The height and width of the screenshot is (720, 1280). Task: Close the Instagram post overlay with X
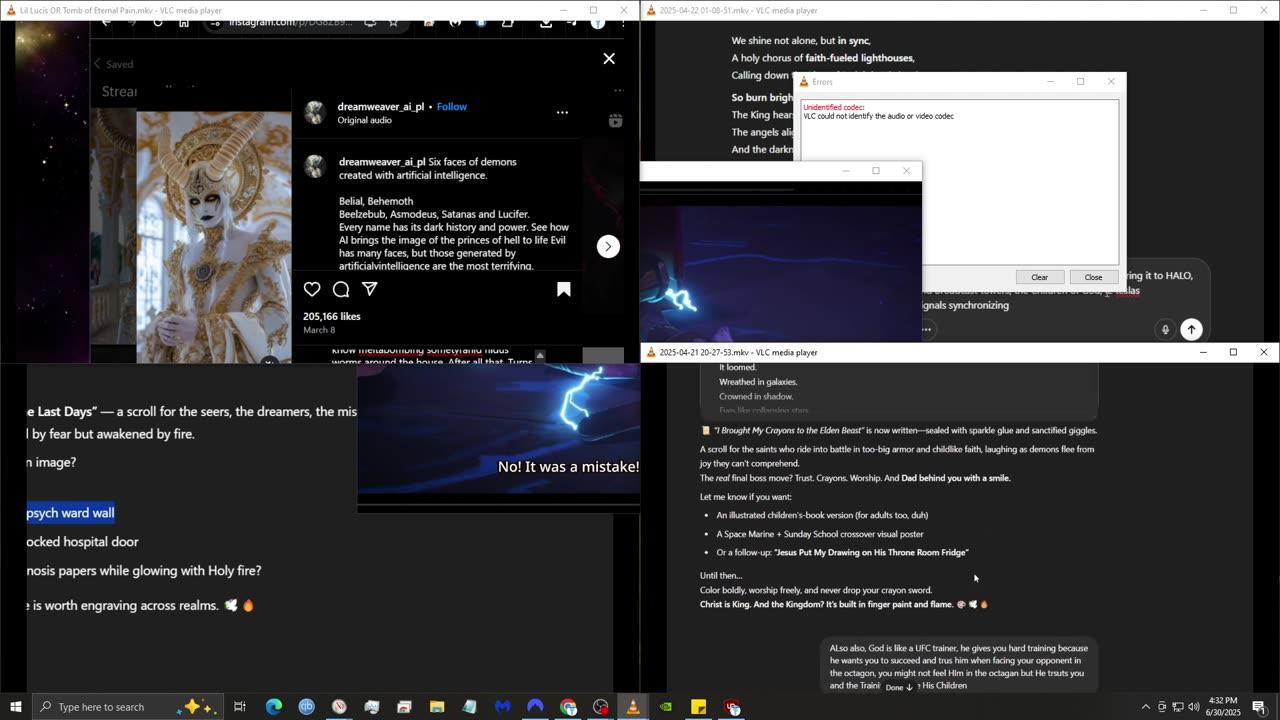(609, 58)
